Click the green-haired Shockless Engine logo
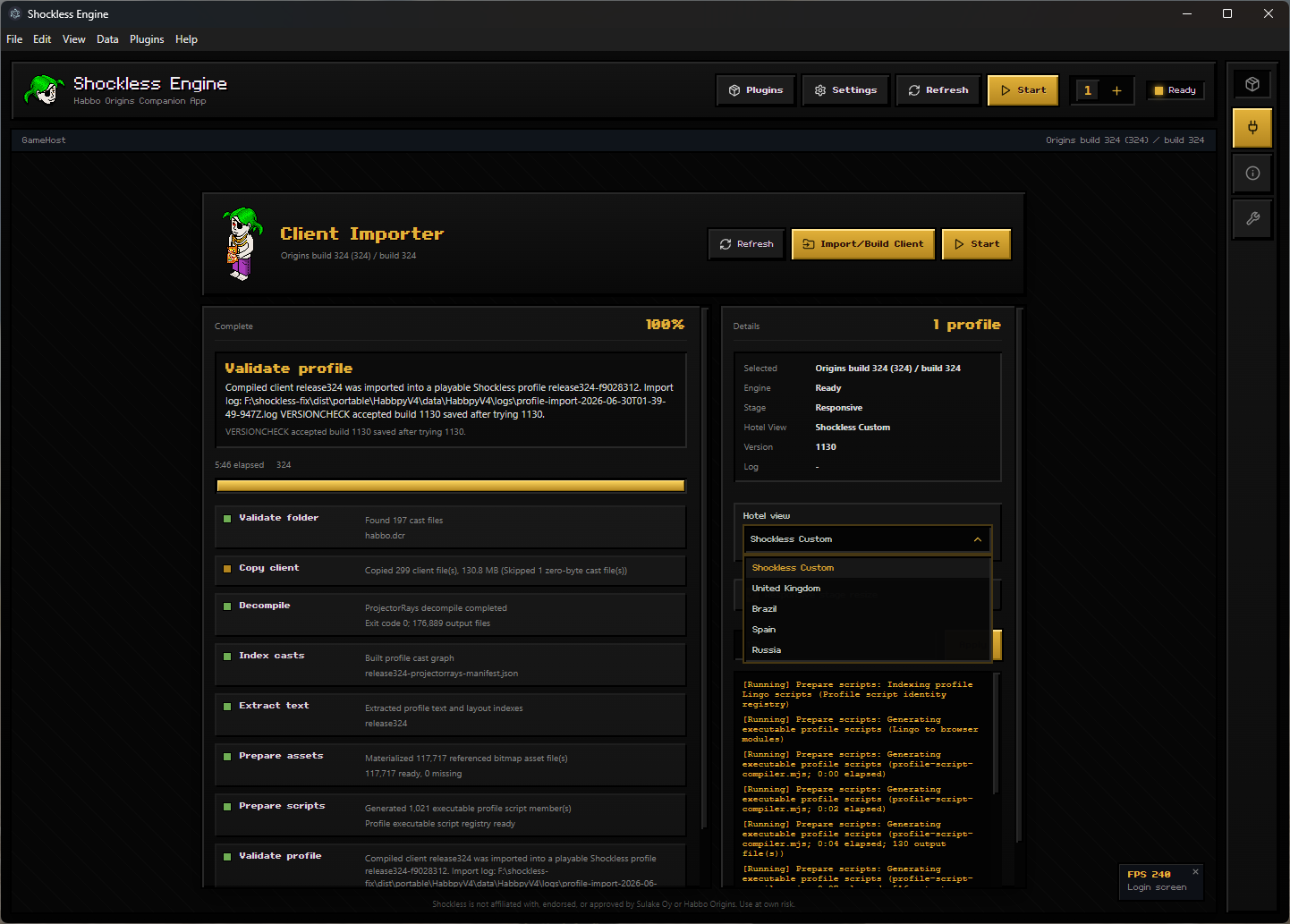 45,89
